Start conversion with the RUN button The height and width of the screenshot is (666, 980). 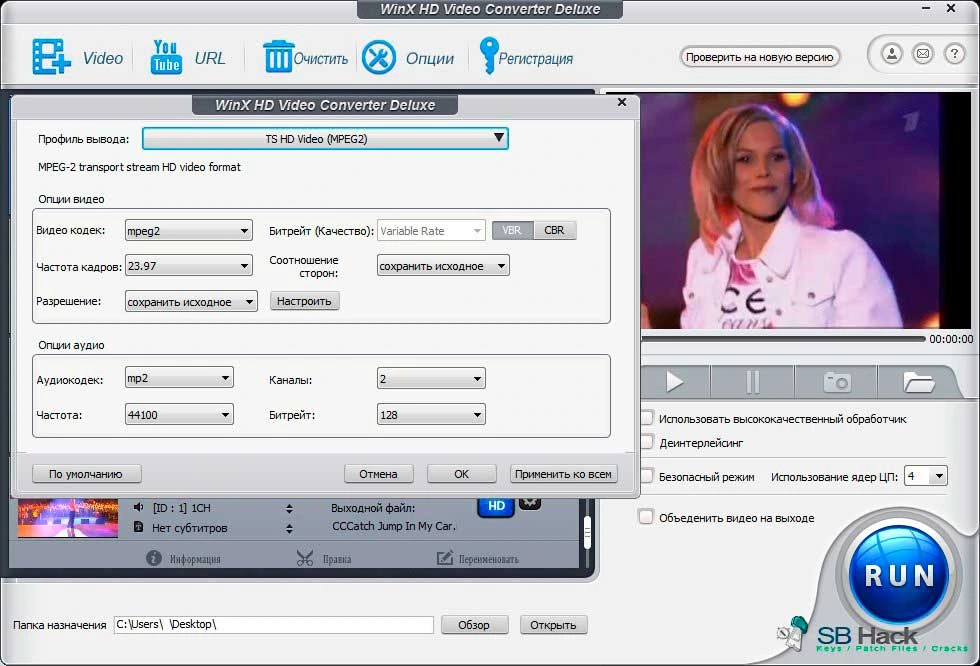(x=899, y=575)
